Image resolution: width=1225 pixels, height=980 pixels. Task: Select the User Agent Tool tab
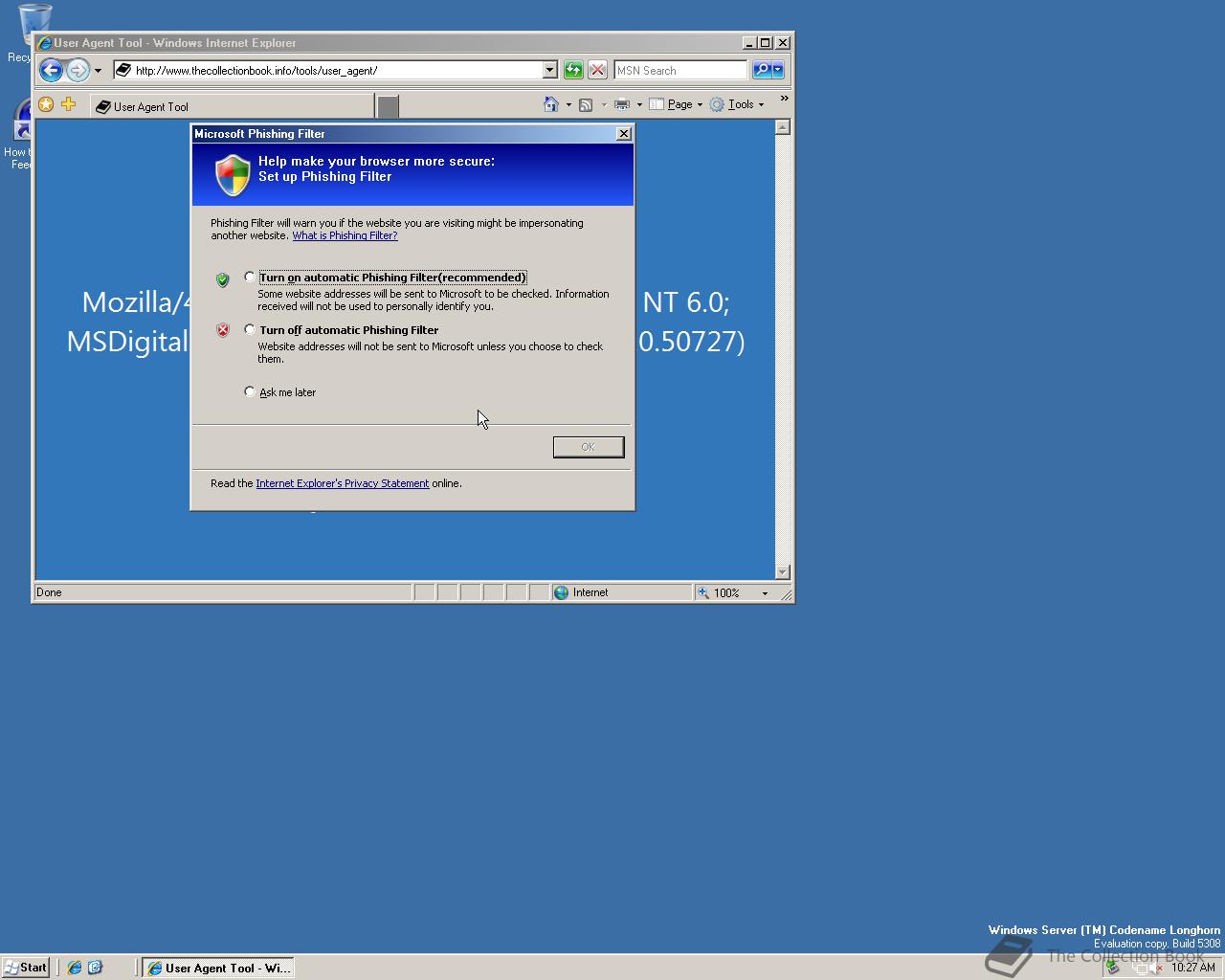[232, 106]
